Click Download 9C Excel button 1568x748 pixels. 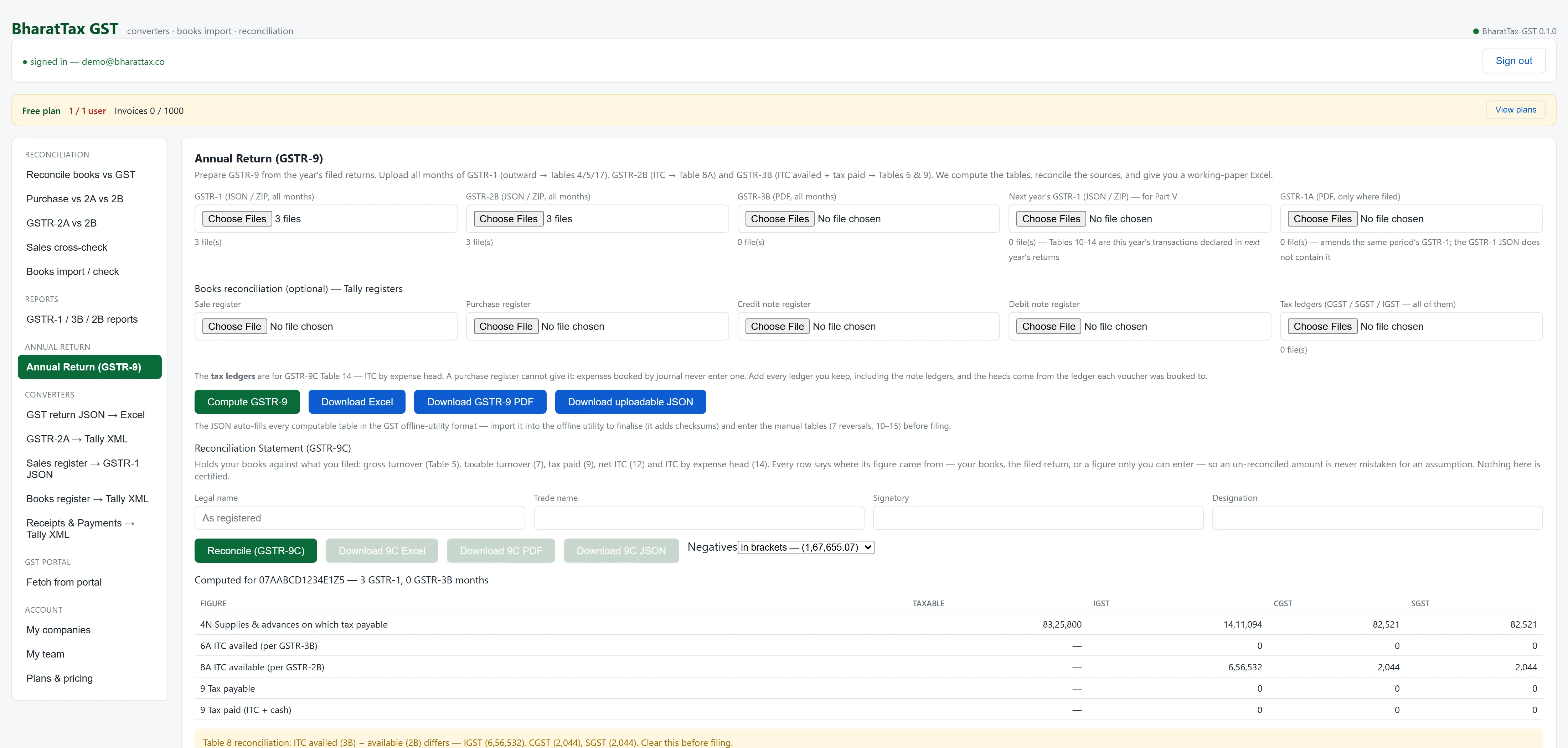click(382, 551)
